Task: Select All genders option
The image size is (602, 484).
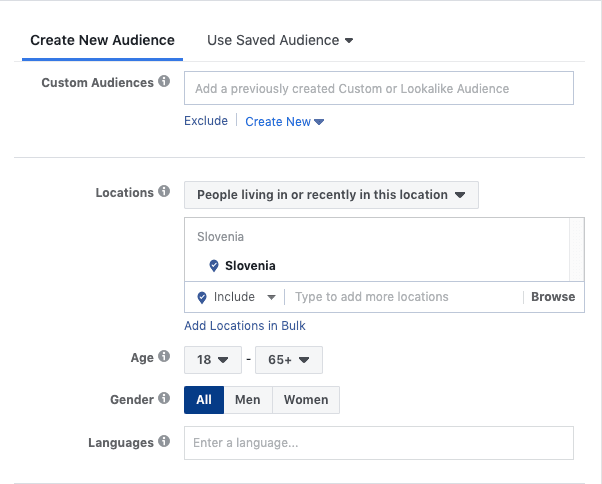Action: 204,400
